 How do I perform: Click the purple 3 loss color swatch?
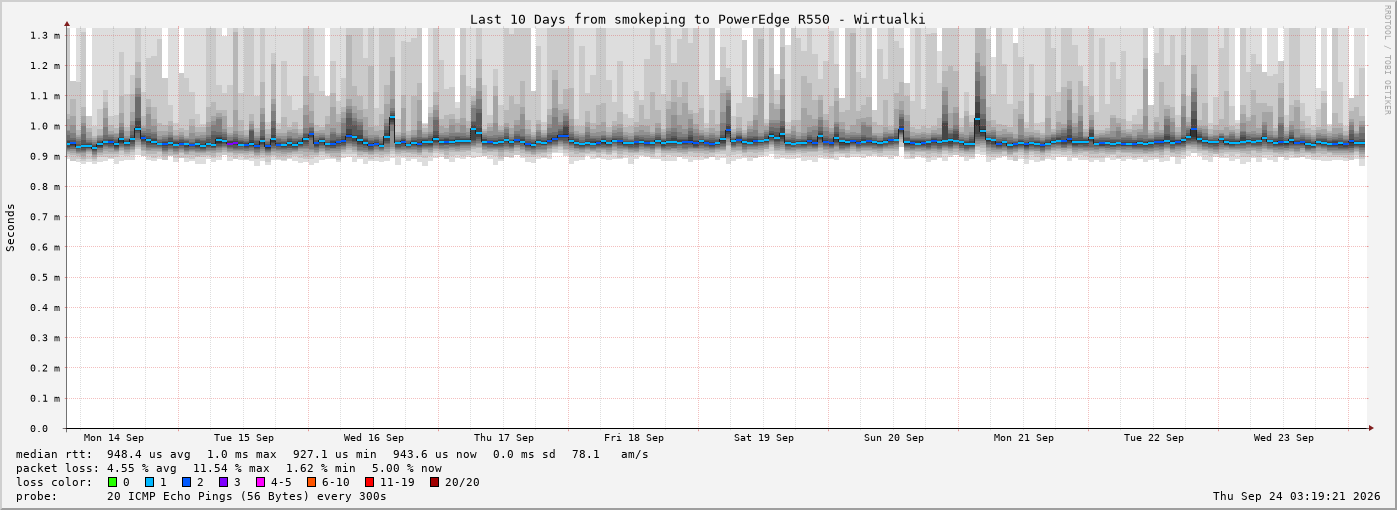tap(223, 482)
